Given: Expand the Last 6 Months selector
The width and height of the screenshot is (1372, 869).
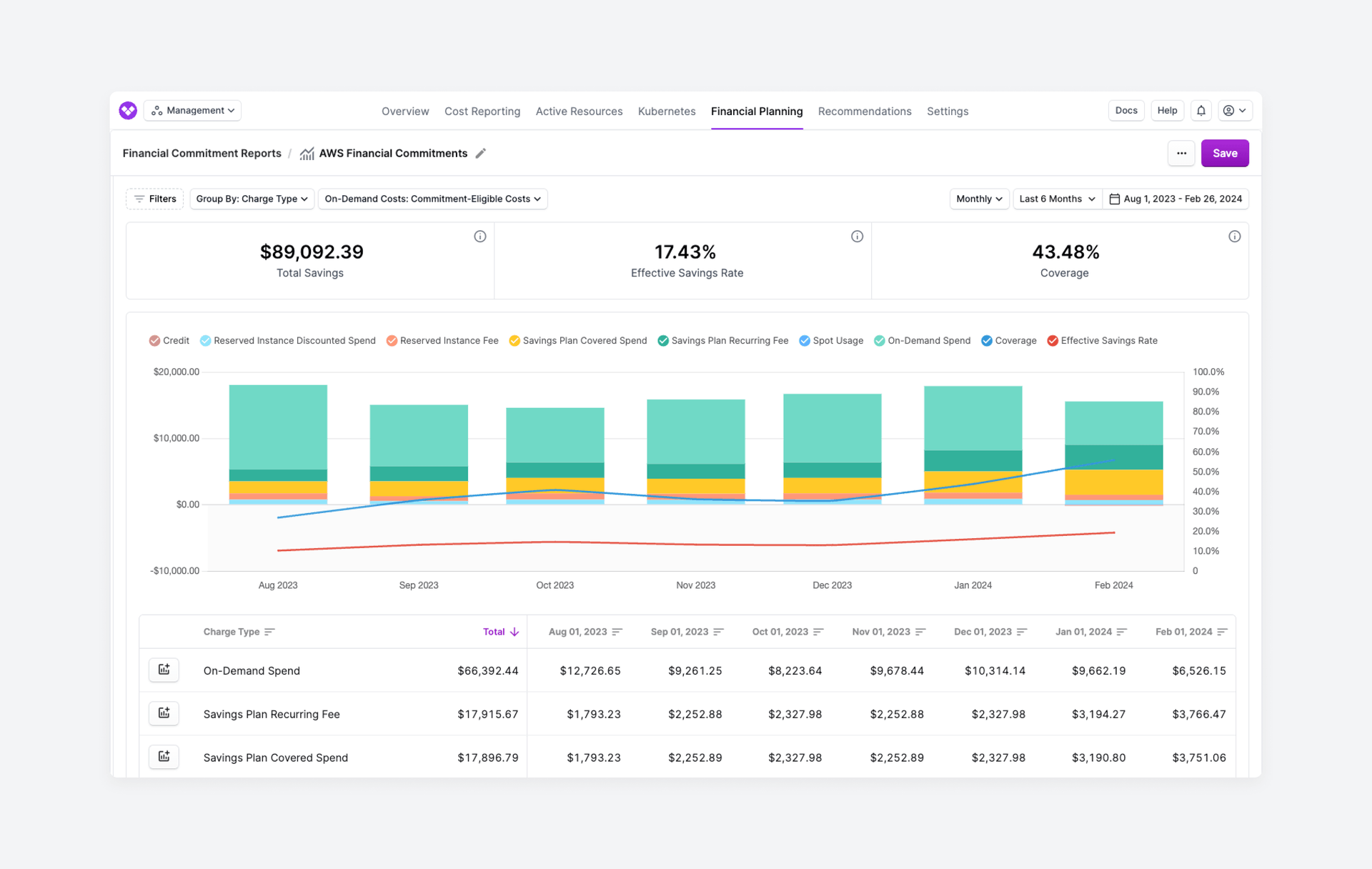Looking at the screenshot, I should (x=1056, y=199).
